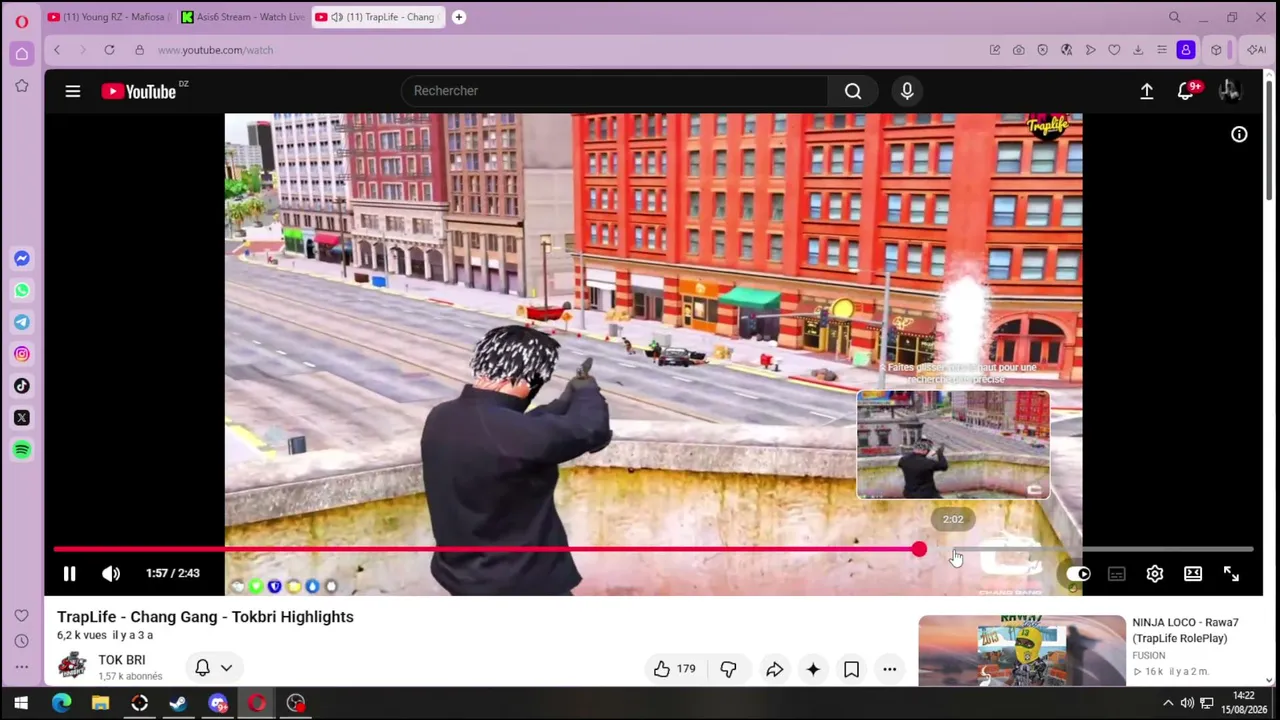Switch to the Young RZ - Mafiosa tab
This screenshot has height=720, width=1280.
108,17
